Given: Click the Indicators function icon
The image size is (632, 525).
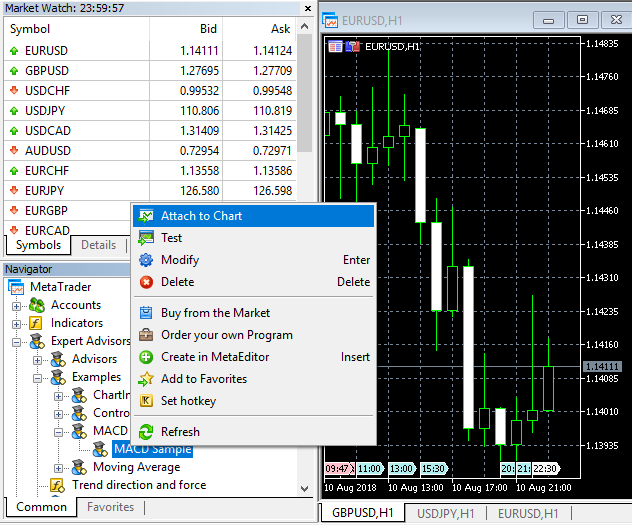Looking at the screenshot, I should click(36, 323).
